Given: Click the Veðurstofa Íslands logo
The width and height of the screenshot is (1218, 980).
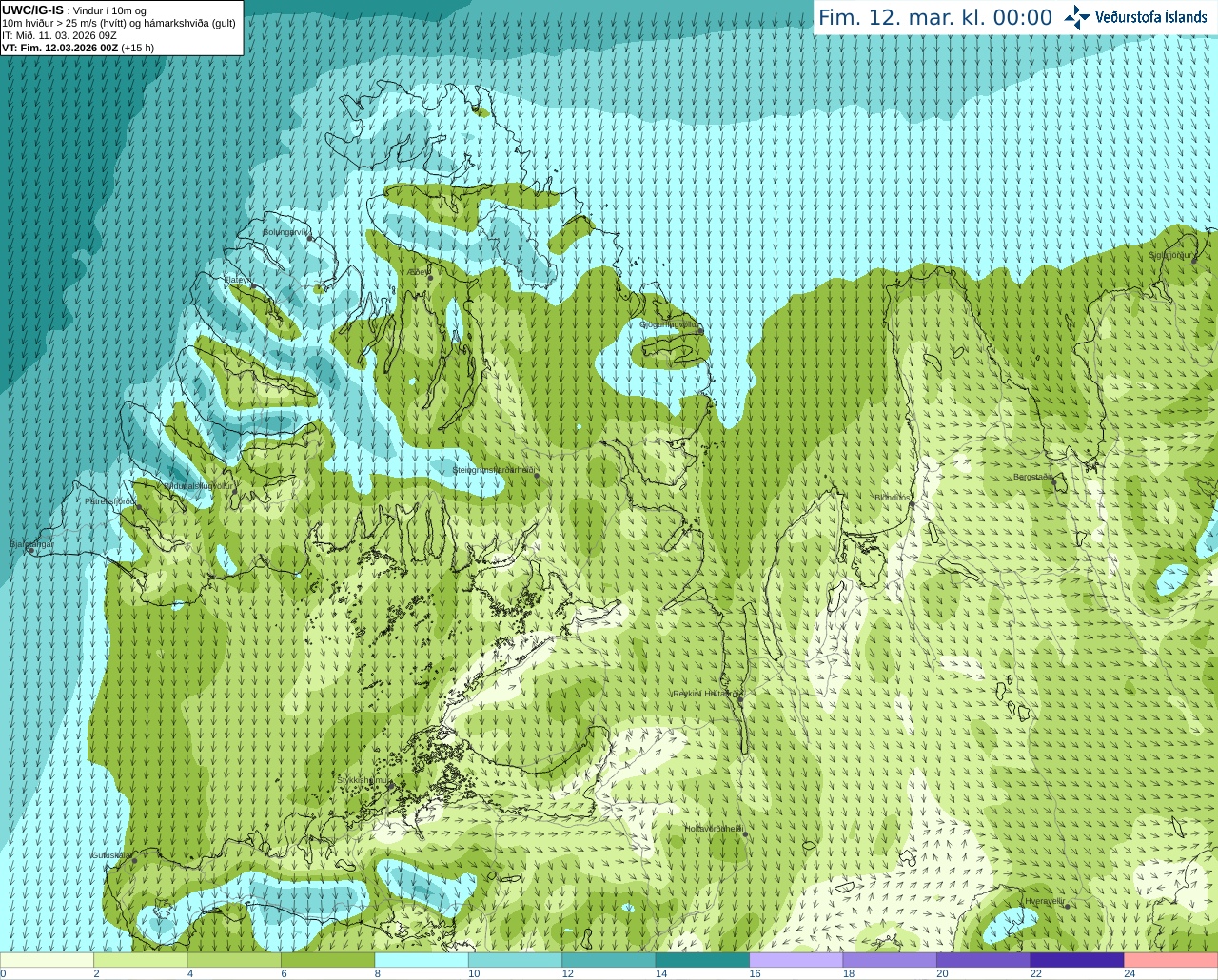Looking at the screenshot, I should click(1135, 17).
